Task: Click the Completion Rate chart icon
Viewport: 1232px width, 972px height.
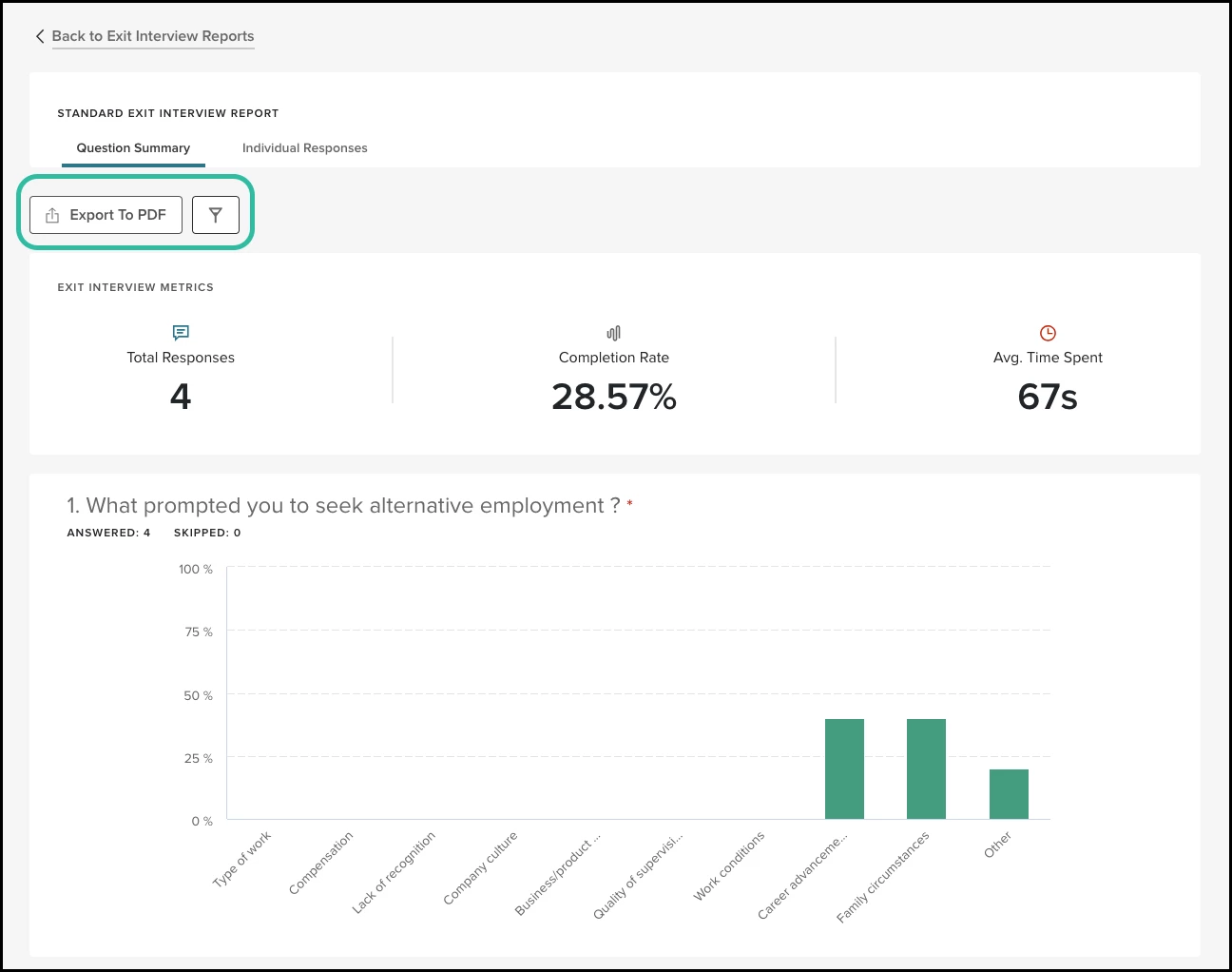Action: coord(614,333)
